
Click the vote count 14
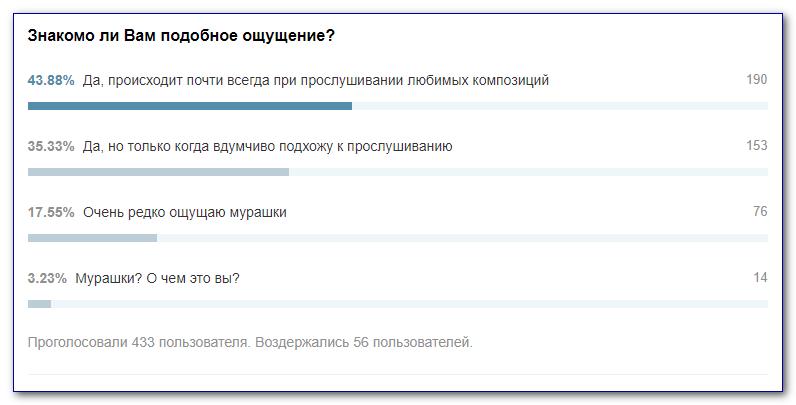(x=760, y=278)
